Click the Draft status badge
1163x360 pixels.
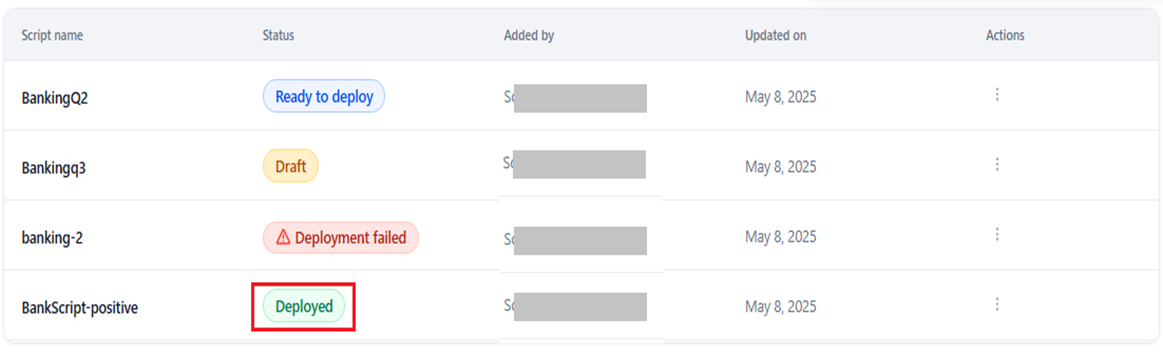[291, 166]
